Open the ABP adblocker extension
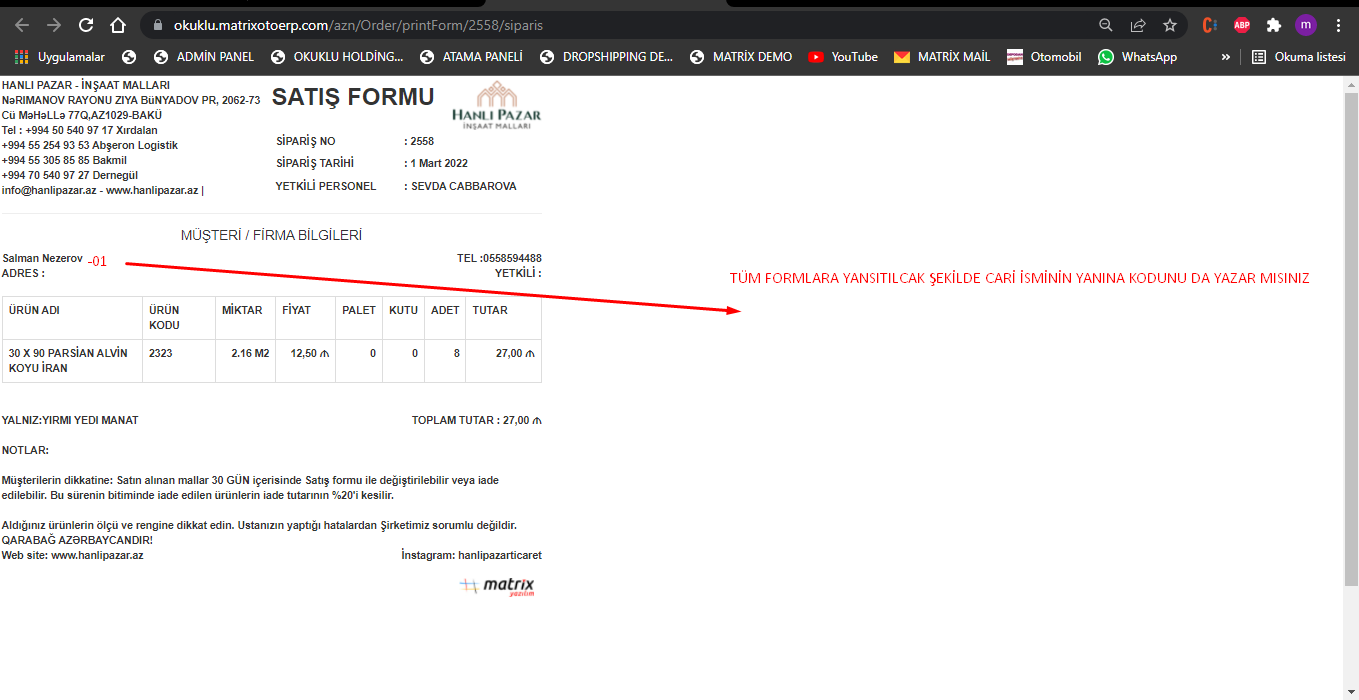This screenshot has width=1359, height=700. click(x=1241, y=25)
